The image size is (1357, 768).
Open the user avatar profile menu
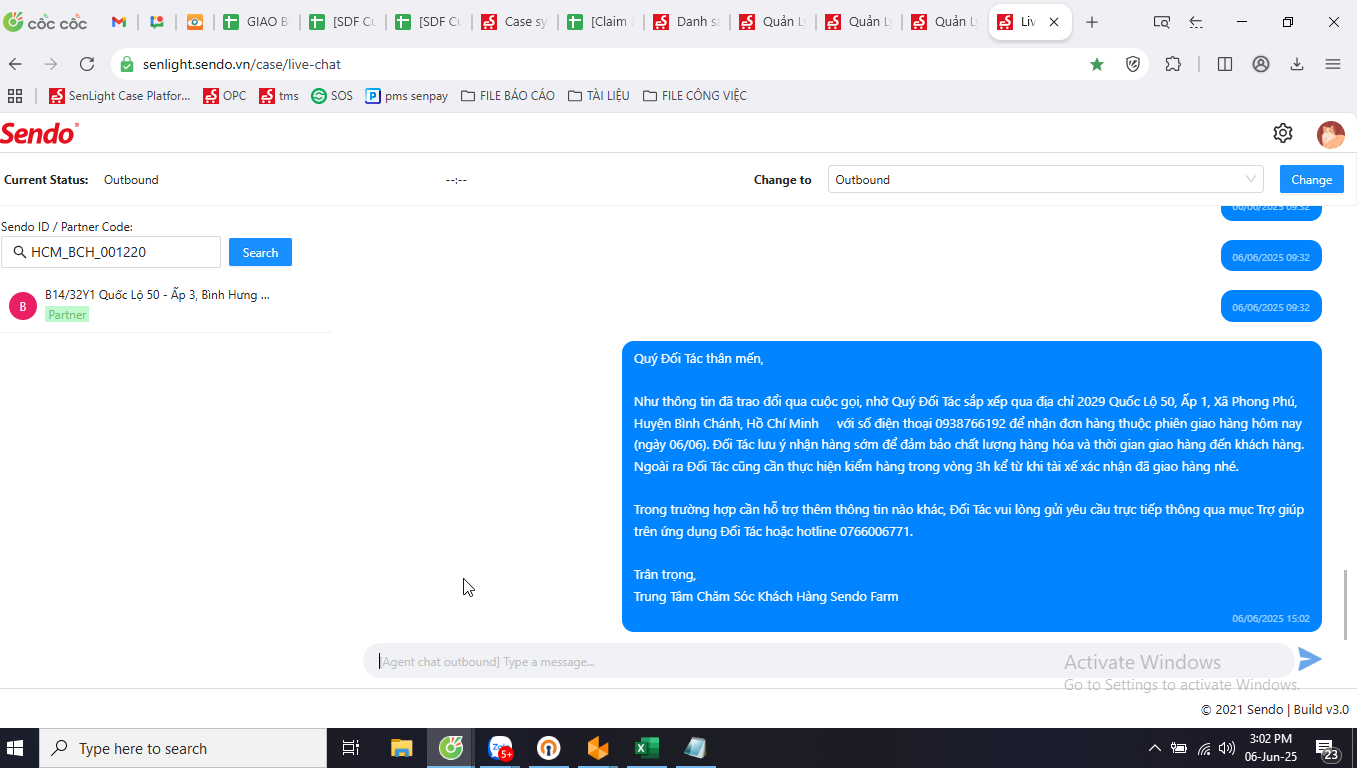(x=1331, y=134)
